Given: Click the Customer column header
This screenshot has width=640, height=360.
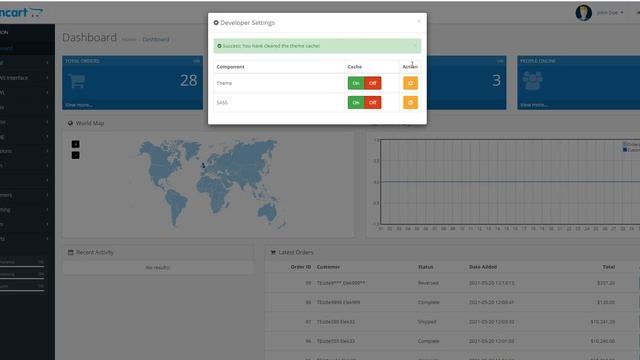Looking at the screenshot, I should click(328, 267).
